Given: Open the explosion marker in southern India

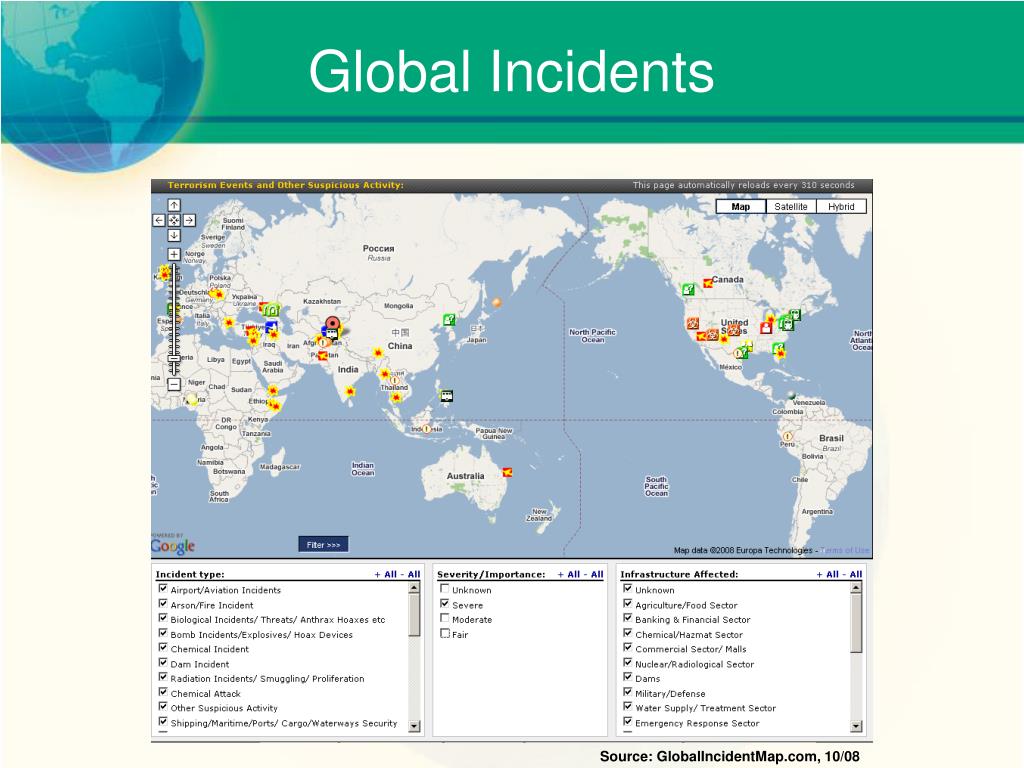Looking at the screenshot, I should [x=350, y=391].
